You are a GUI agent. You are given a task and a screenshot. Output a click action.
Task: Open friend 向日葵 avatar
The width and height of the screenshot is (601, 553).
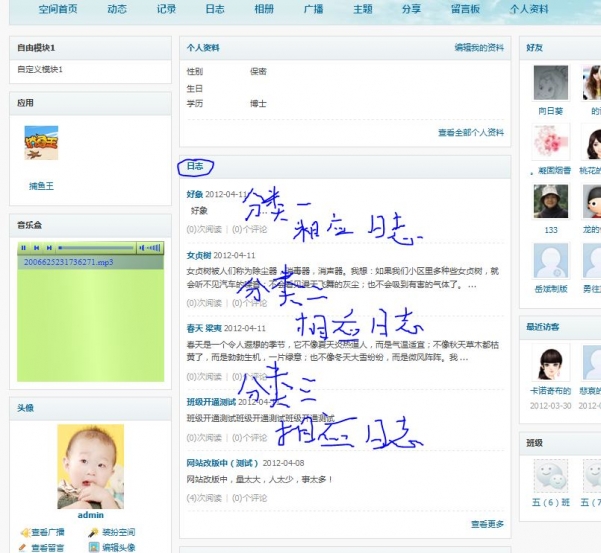tap(551, 82)
